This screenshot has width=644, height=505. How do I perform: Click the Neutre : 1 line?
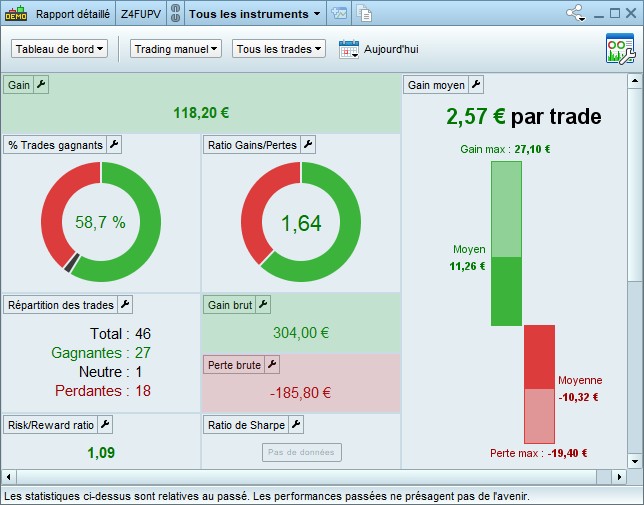click(110, 372)
